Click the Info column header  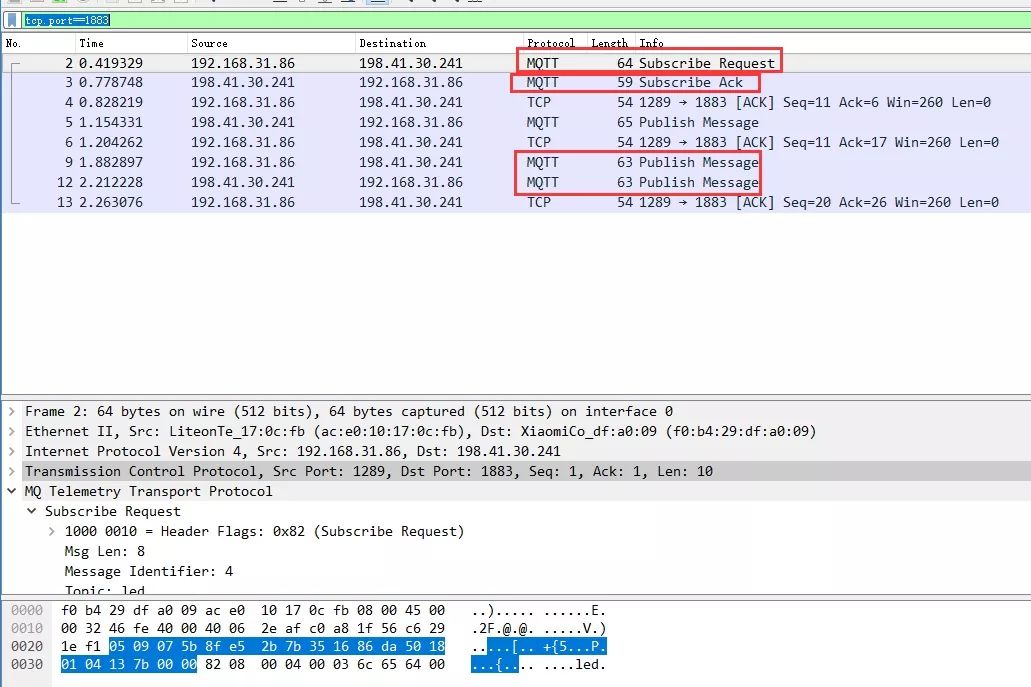point(652,44)
